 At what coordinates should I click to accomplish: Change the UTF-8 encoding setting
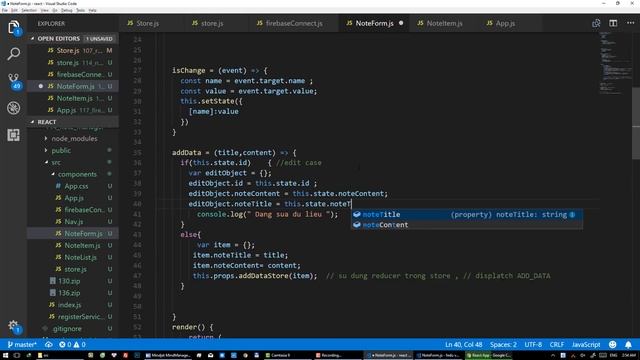pyautogui.click(x=533, y=344)
